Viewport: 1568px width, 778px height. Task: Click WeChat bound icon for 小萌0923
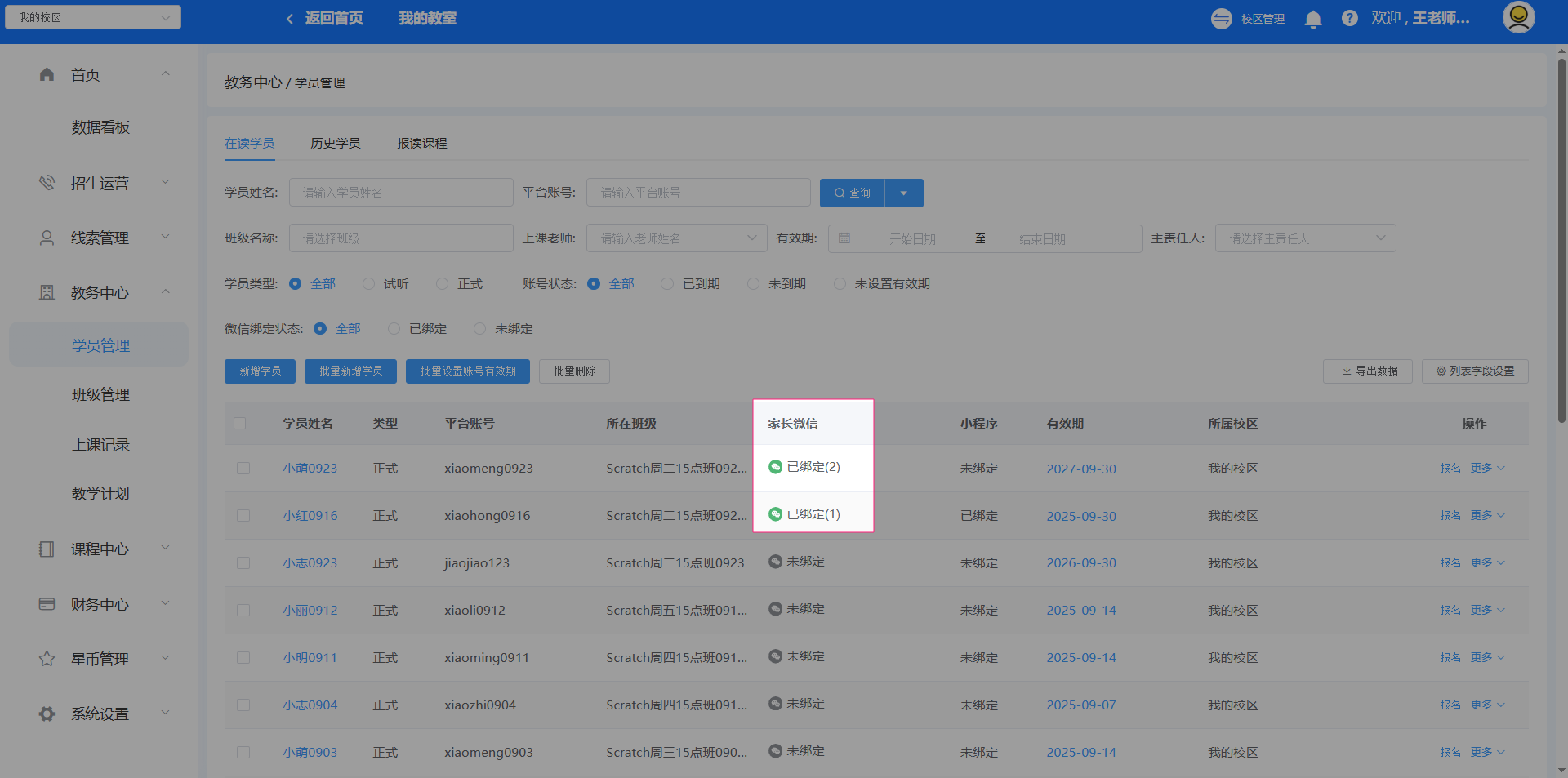775,467
